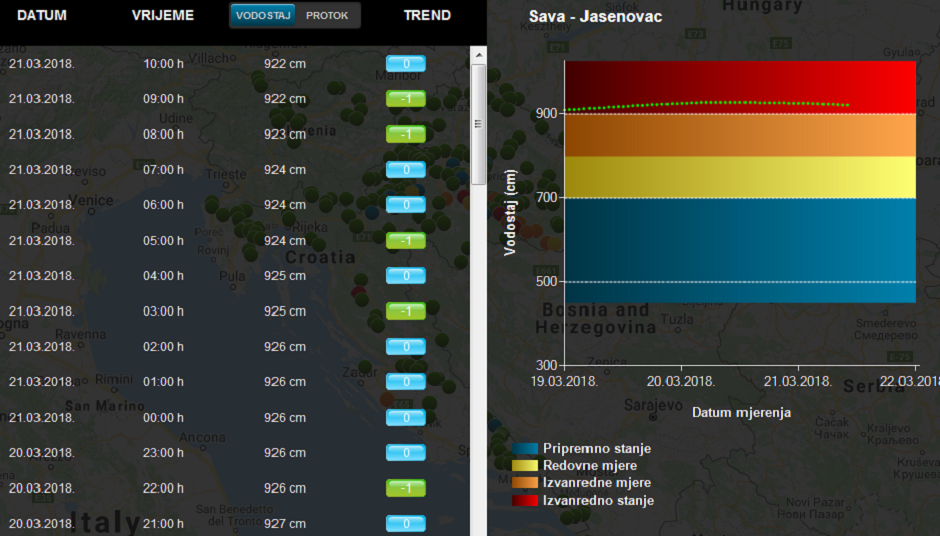Click the green -1 badge at 09:00 h
940x536 pixels.
[x=406, y=99]
